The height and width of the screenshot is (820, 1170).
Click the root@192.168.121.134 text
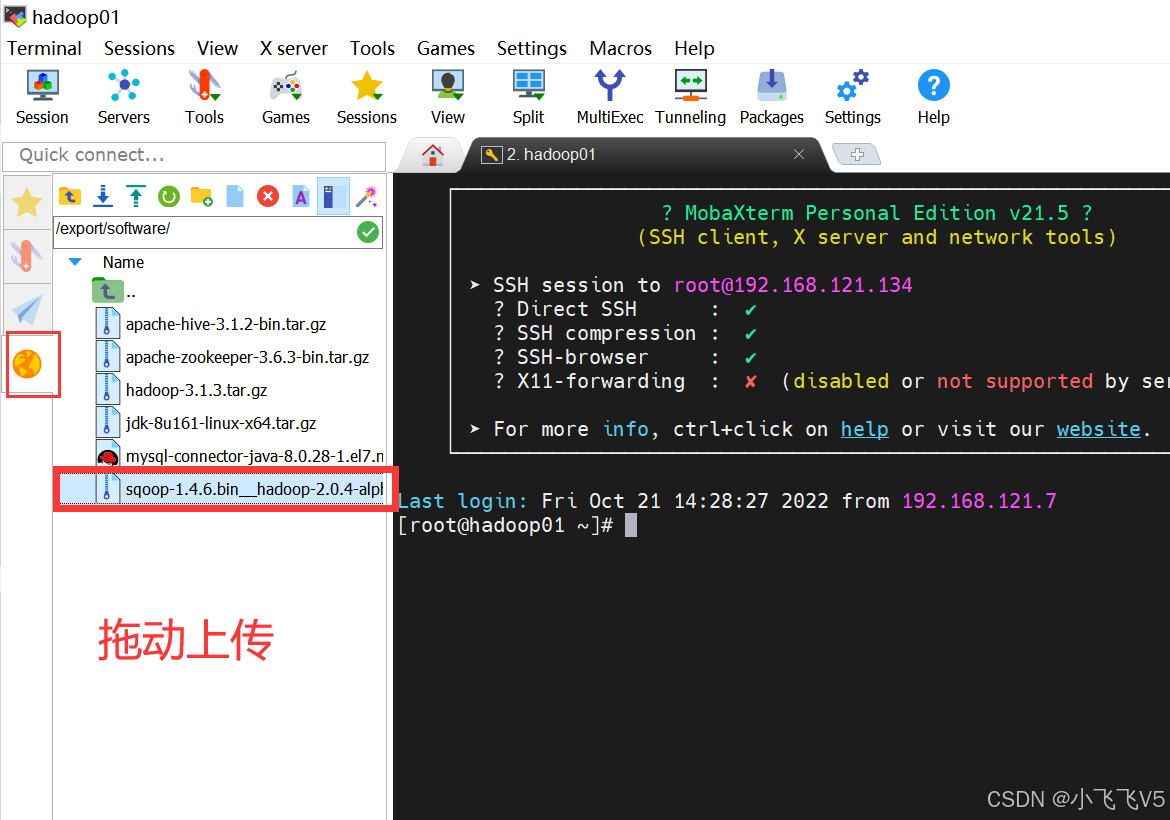(792, 285)
